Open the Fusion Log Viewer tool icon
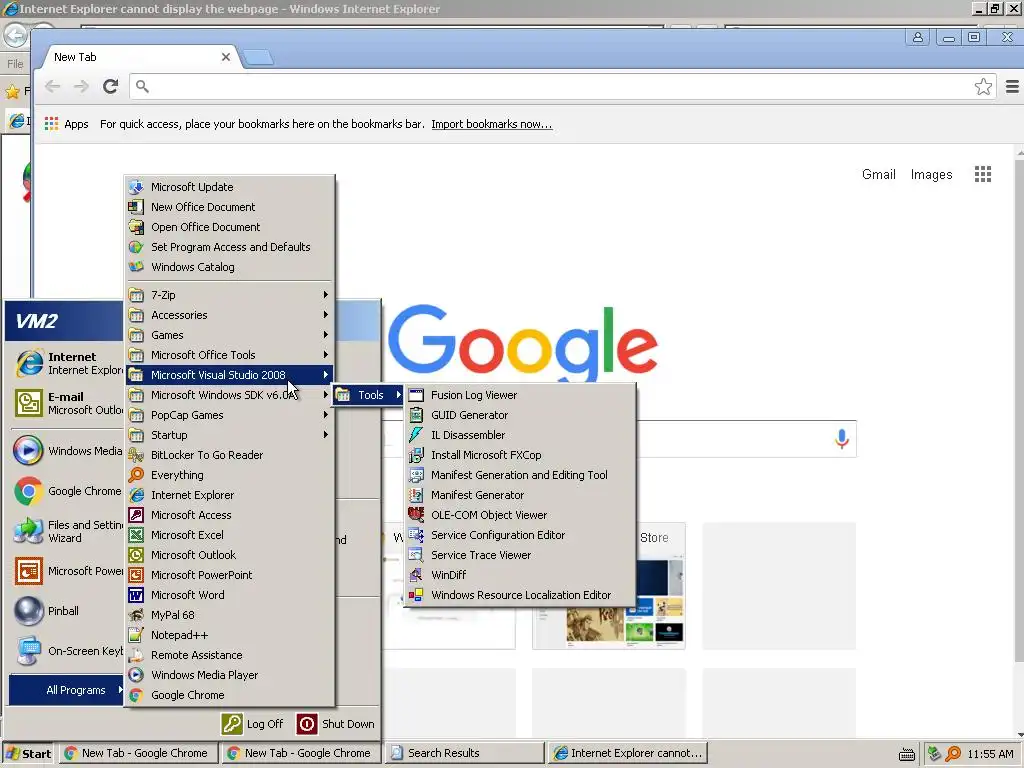The width and height of the screenshot is (1024, 768). (x=416, y=395)
